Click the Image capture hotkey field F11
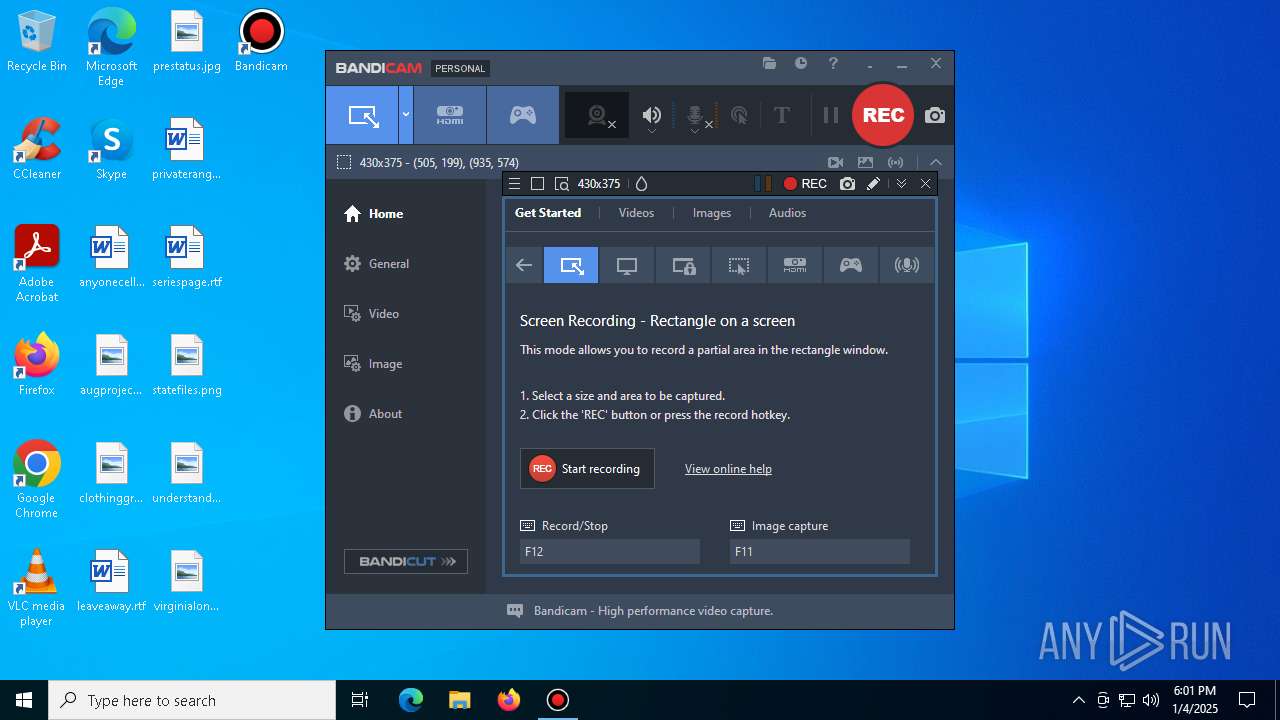1280x720 pixels. 820,551
